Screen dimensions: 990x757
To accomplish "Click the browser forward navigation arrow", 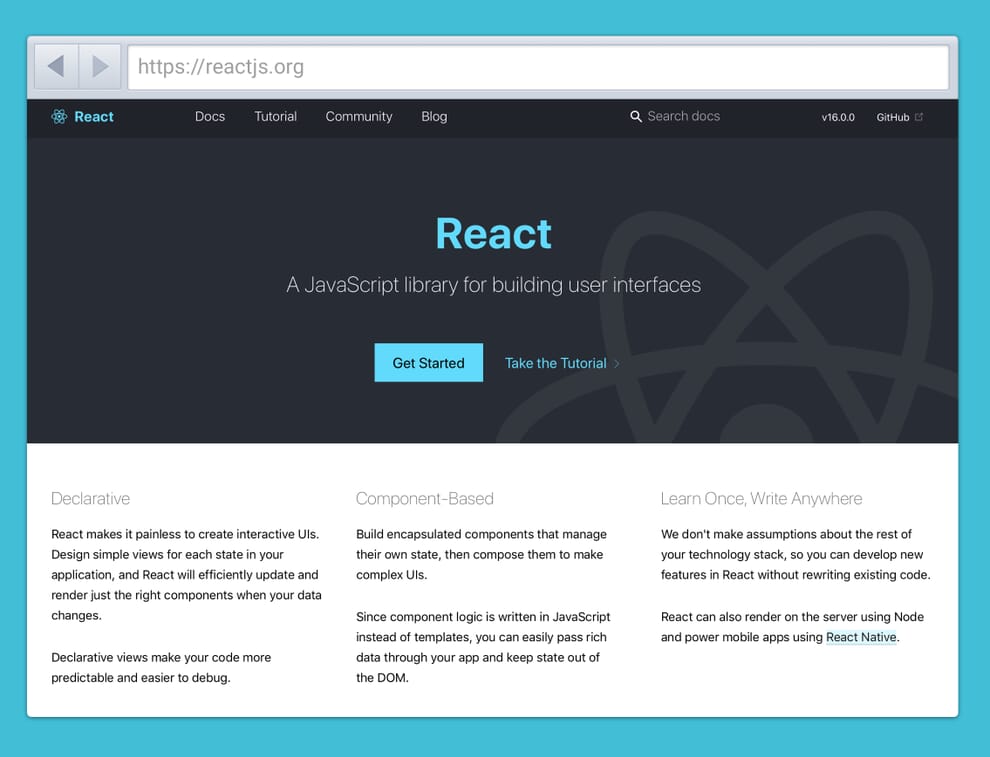I will [100, 65].
